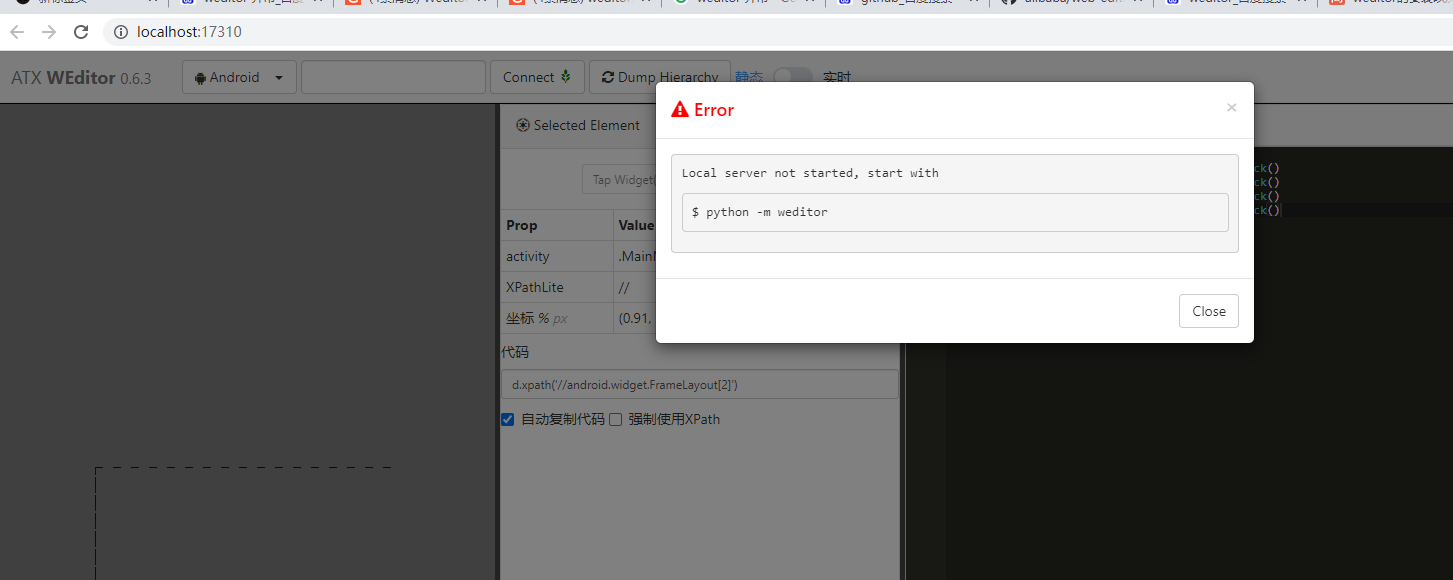Screen dimensions: 1453x580
Task: Click the site information icon in address bar
Action: coord(121,32)
